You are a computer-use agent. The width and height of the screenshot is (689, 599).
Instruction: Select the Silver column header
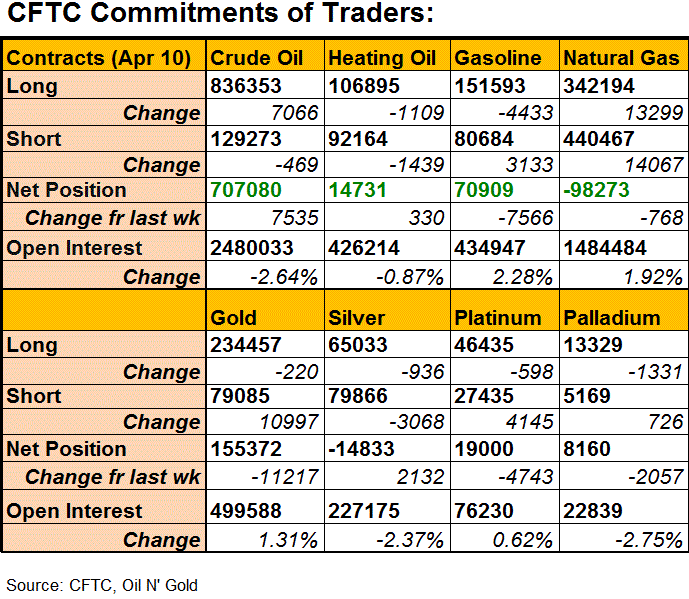[356, 318]
